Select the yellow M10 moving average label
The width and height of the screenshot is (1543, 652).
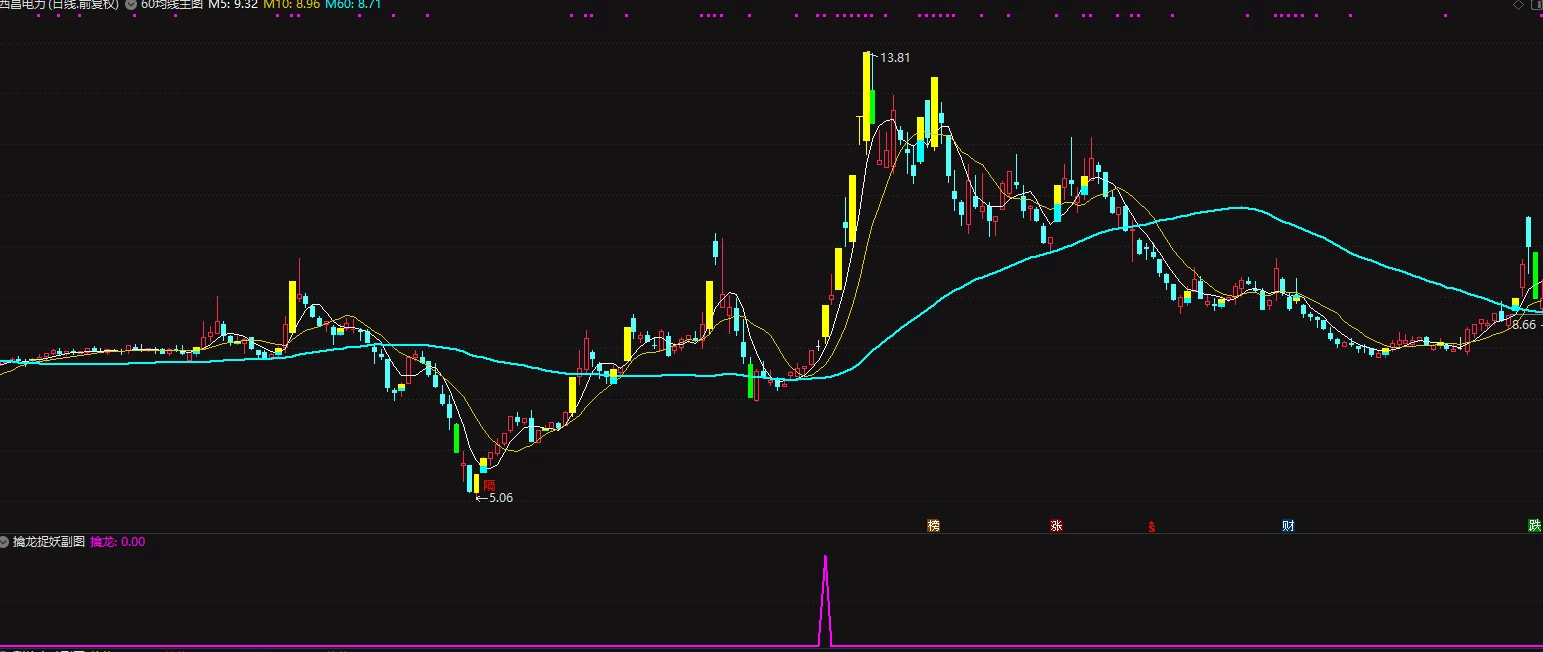tap(291, 5)
